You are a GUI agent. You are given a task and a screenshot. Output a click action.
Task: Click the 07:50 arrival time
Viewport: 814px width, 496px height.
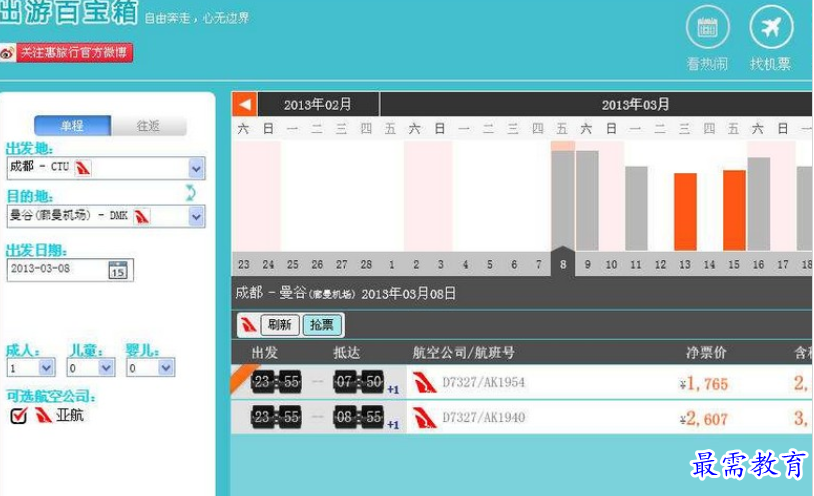(x=359, y=382)
